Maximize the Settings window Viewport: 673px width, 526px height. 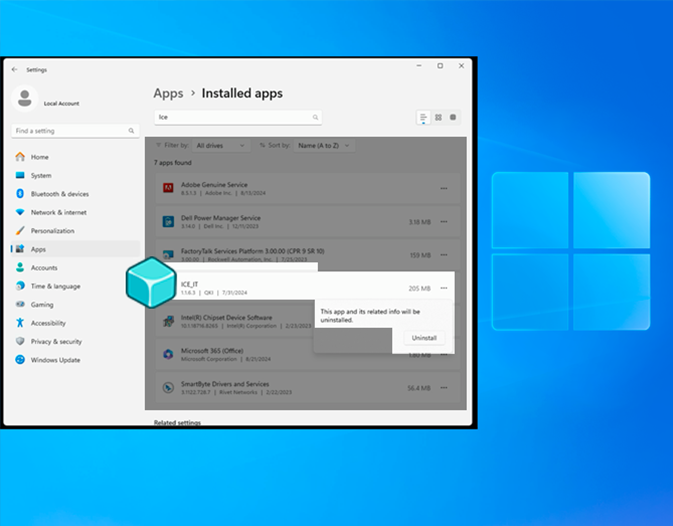click(440, 66)
